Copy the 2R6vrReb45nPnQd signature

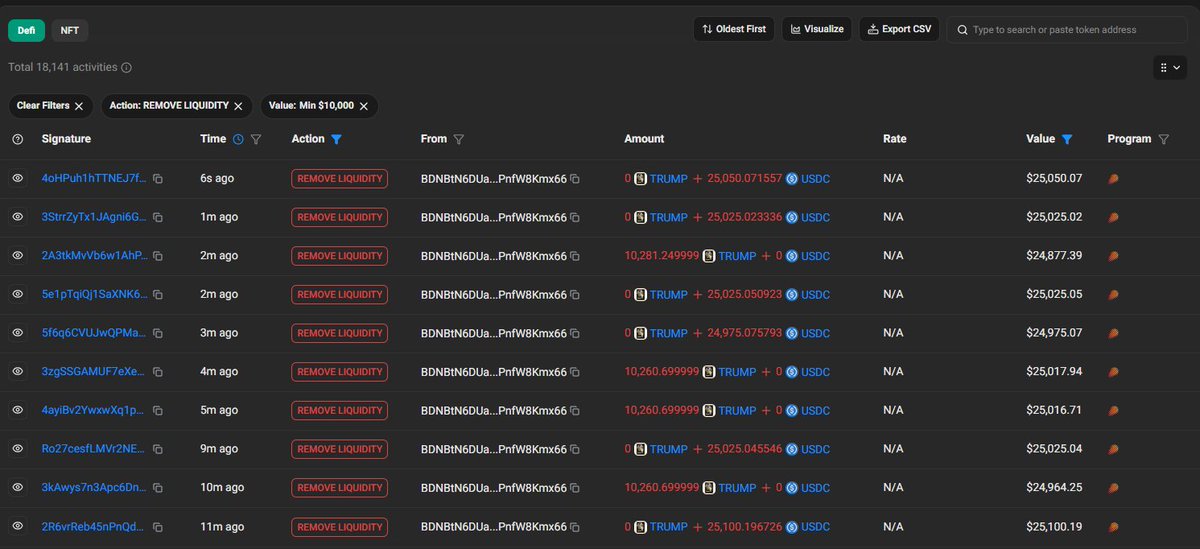158,527
